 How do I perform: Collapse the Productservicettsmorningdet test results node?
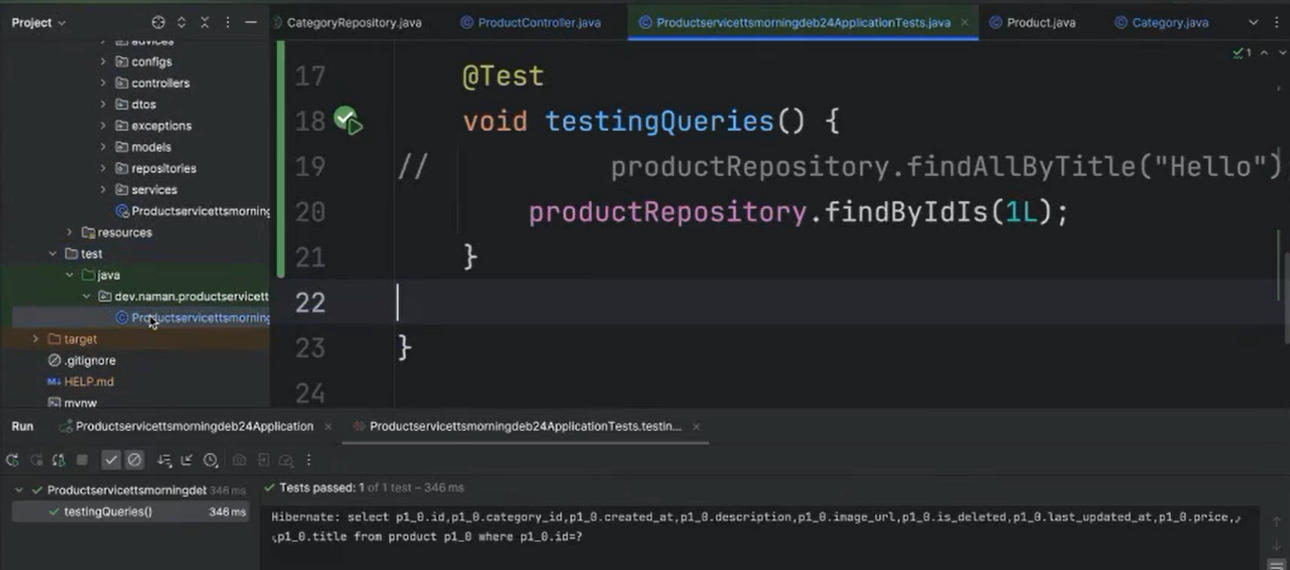pos(19,490)
